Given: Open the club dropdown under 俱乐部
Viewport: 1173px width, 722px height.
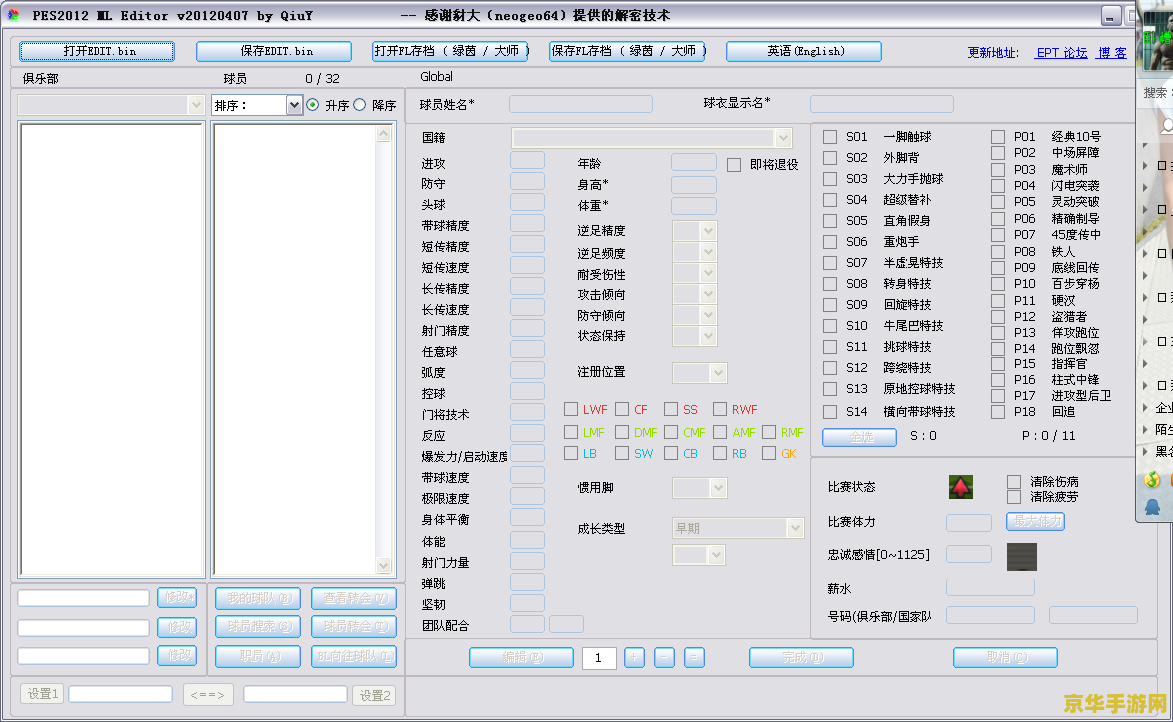Looking at the screenshot, I should pos(111,105).
